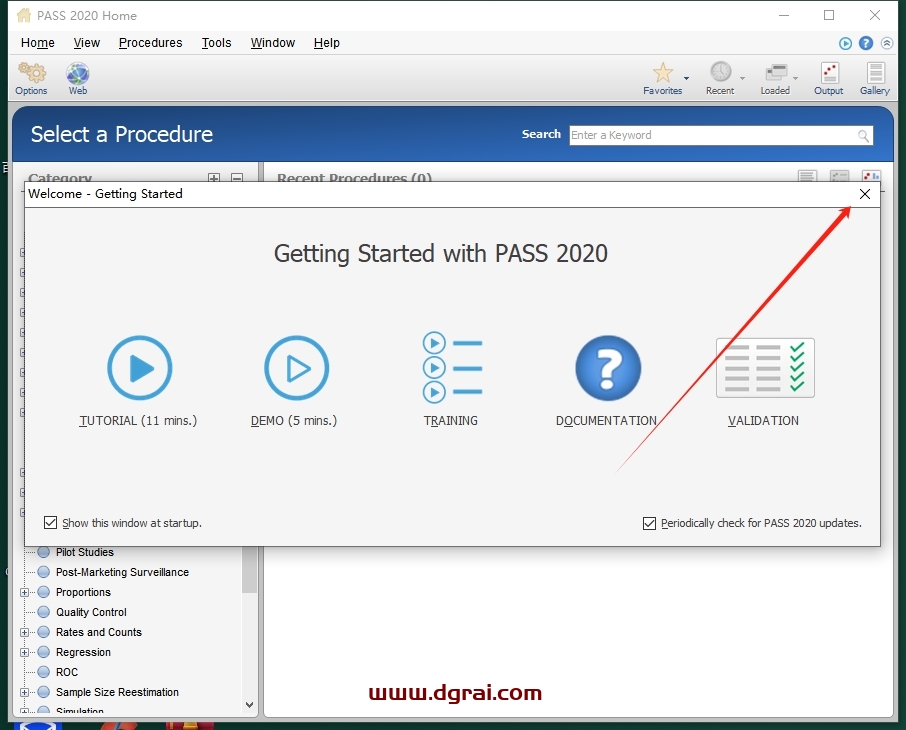Expand all categories with the plus button

coord(214,178)
